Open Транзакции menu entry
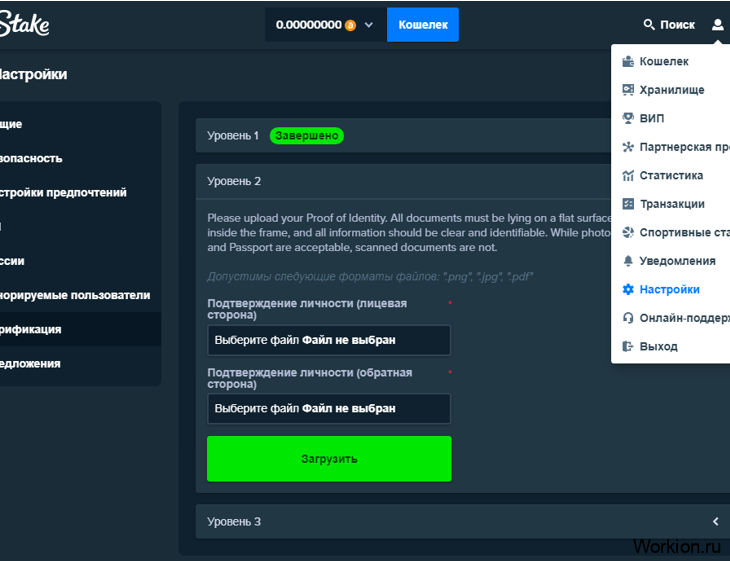 (670, 203)
